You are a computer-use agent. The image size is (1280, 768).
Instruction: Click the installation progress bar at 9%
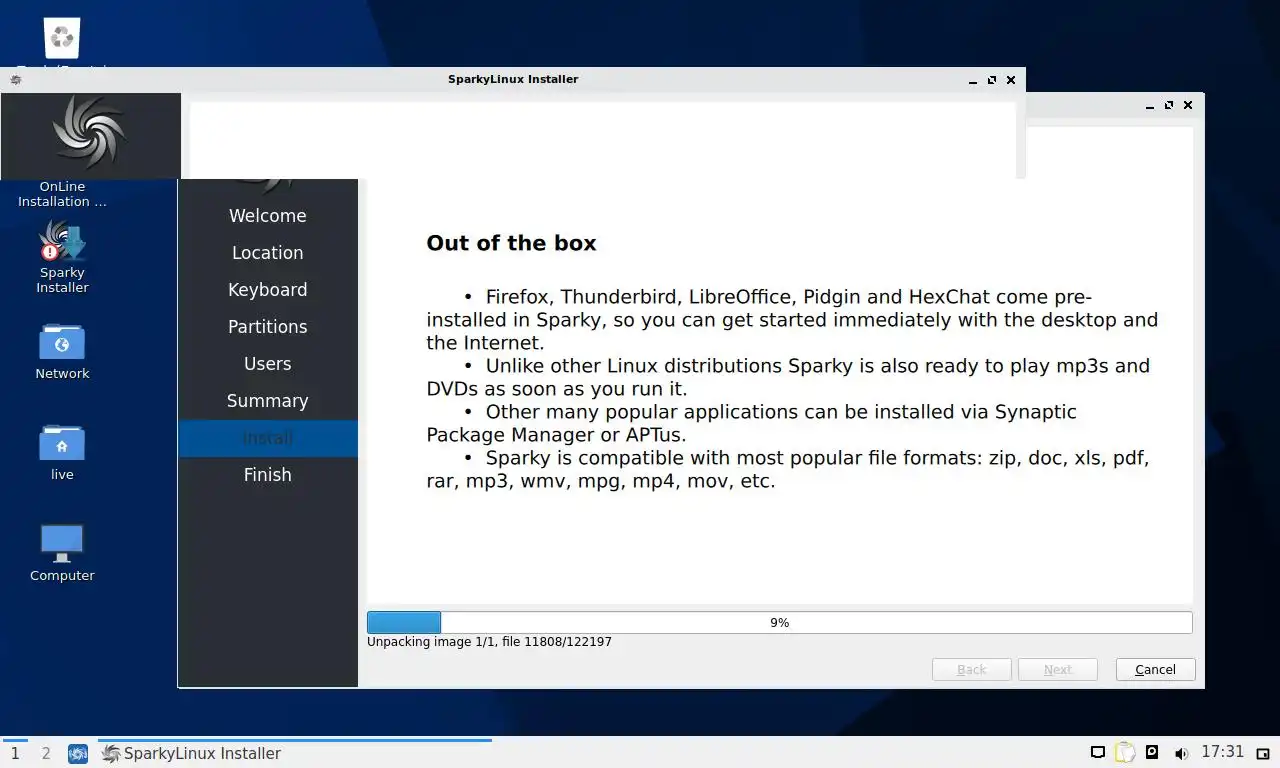779,622
